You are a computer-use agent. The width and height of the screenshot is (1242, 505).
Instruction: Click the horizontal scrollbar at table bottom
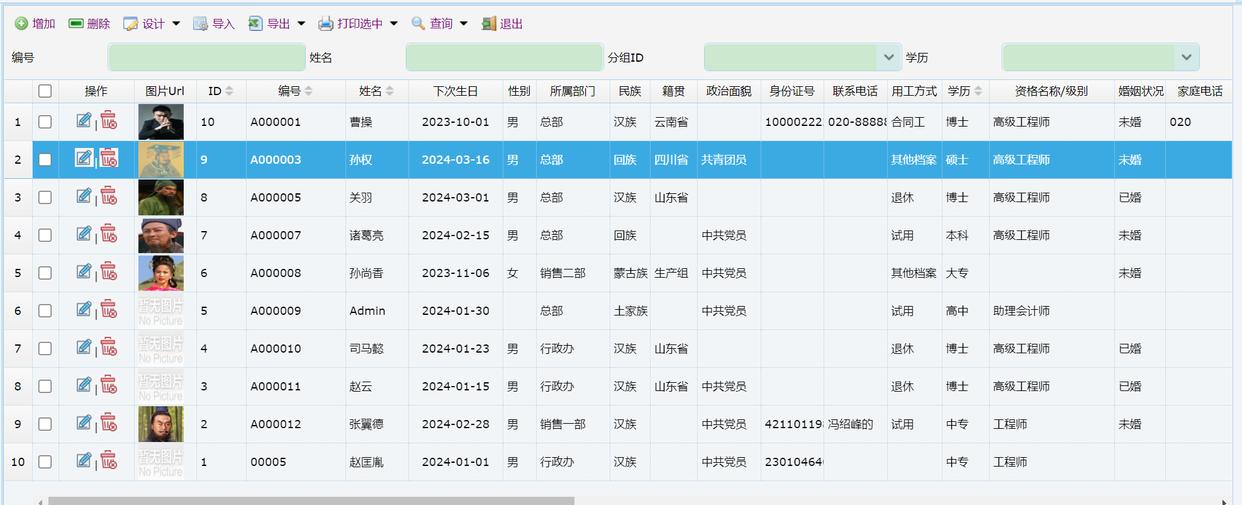tap(310, 501)
